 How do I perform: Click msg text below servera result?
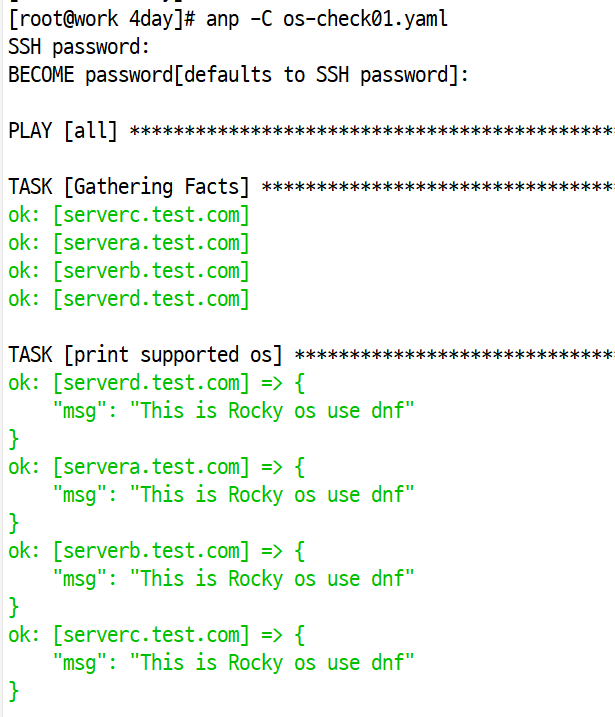(234, 495)
